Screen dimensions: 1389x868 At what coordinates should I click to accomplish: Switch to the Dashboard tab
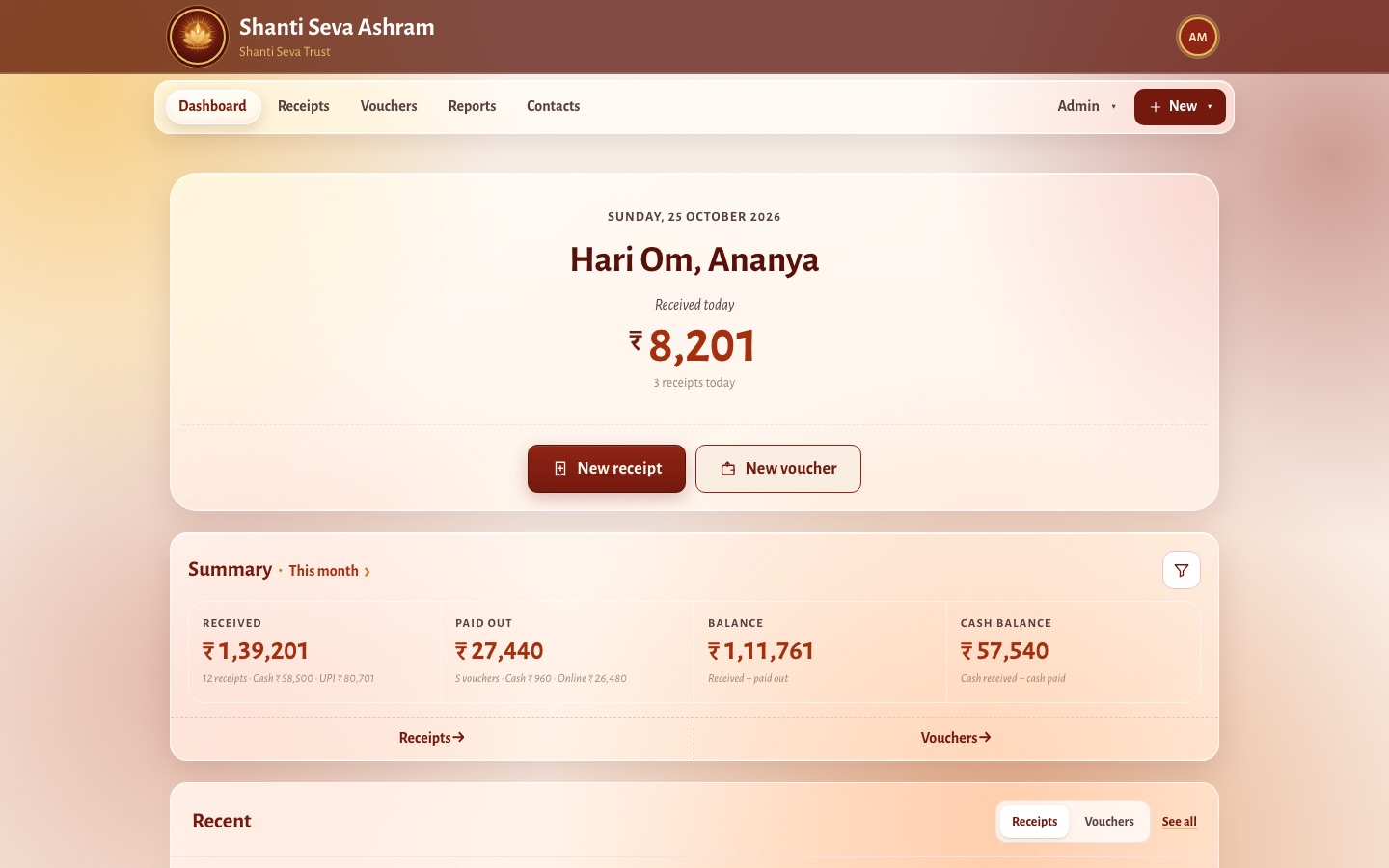212,106
